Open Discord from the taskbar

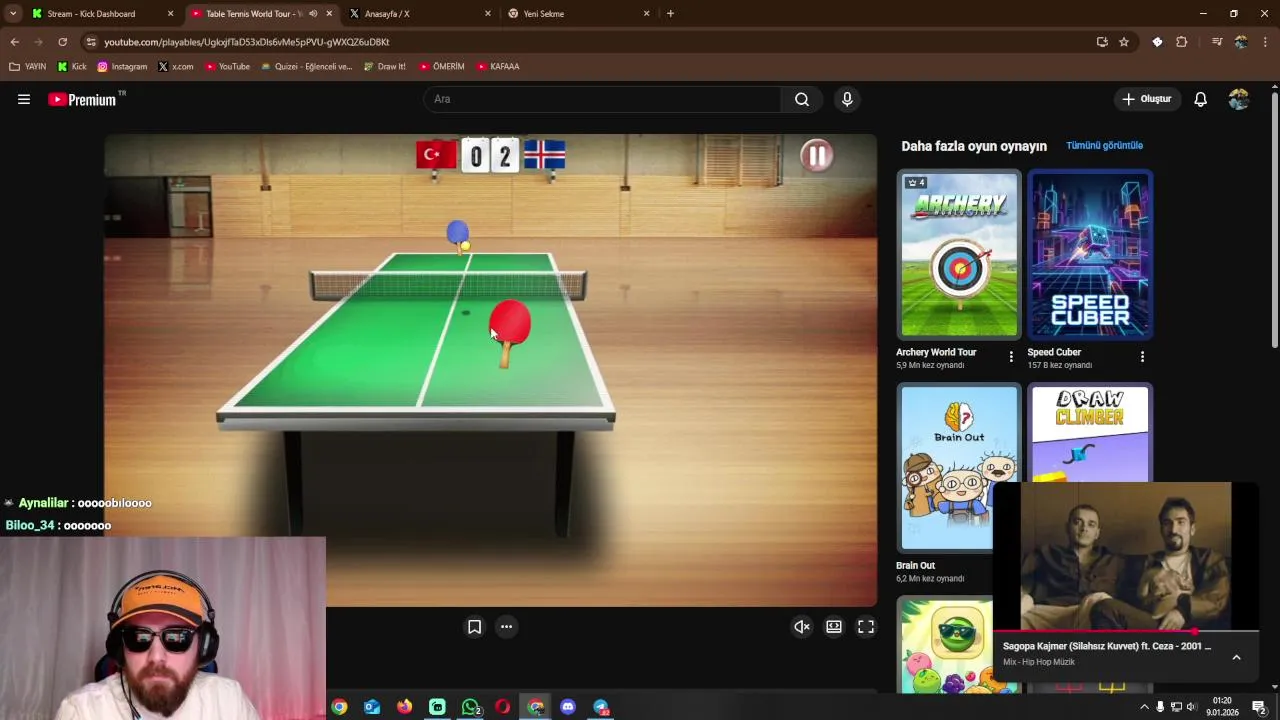568,707
